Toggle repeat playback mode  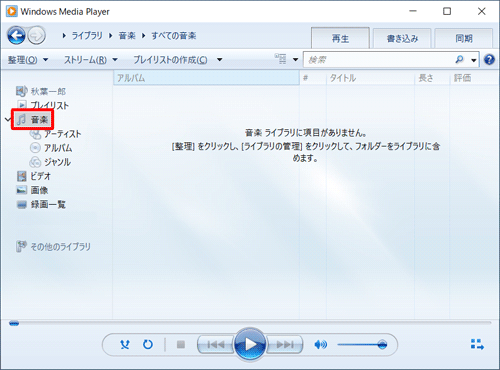(x=148, y=344)
